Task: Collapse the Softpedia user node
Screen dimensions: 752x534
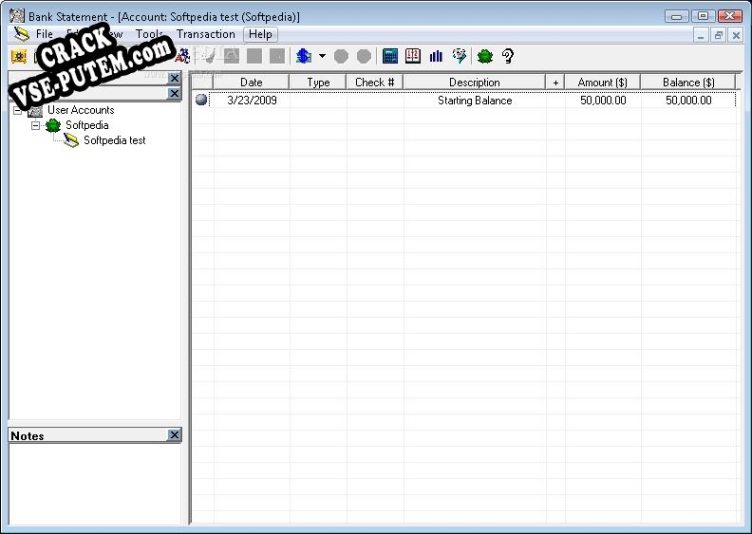Action: pyautogui.click(x=35, y=126)
